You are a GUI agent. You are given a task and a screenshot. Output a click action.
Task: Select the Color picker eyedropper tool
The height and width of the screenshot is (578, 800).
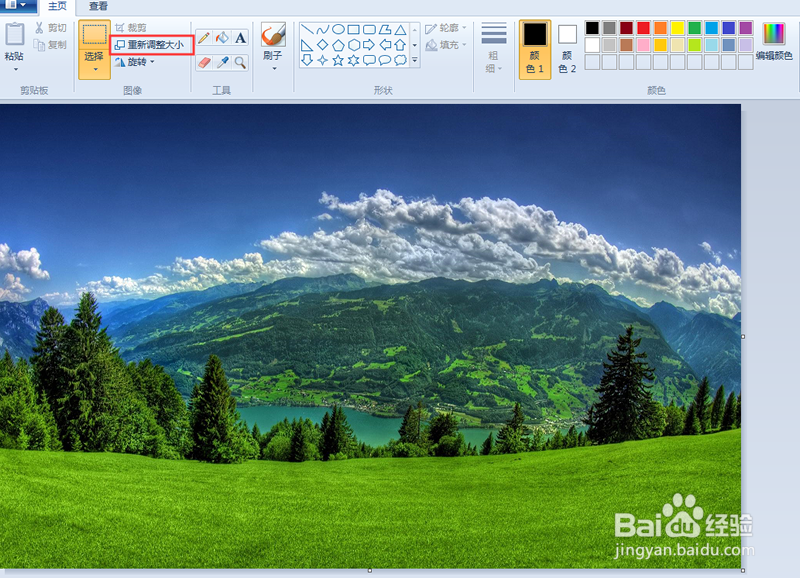[222, 63]
